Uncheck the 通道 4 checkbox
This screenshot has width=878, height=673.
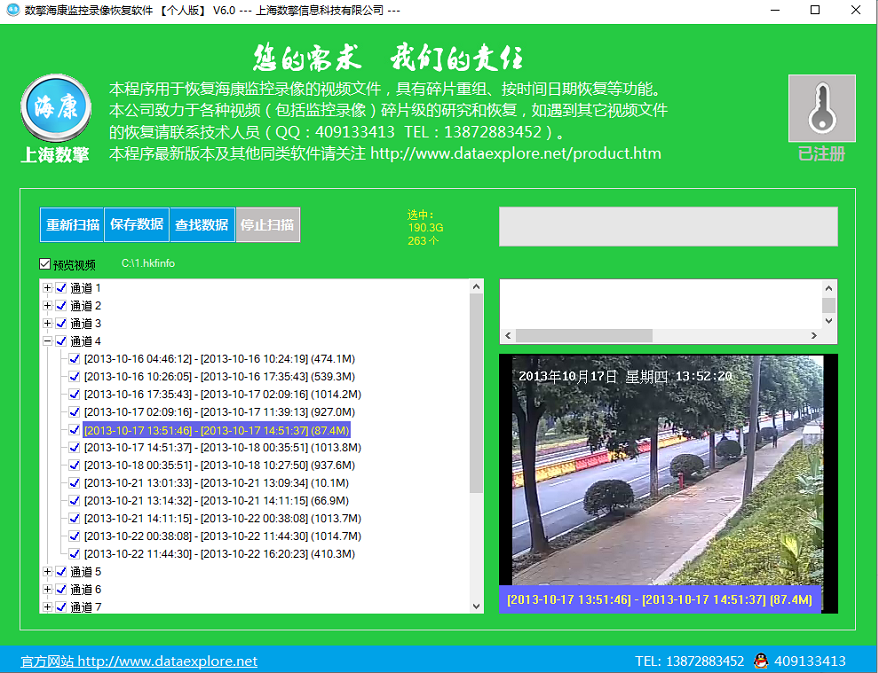pyautogui.click(x=62, y=341)
